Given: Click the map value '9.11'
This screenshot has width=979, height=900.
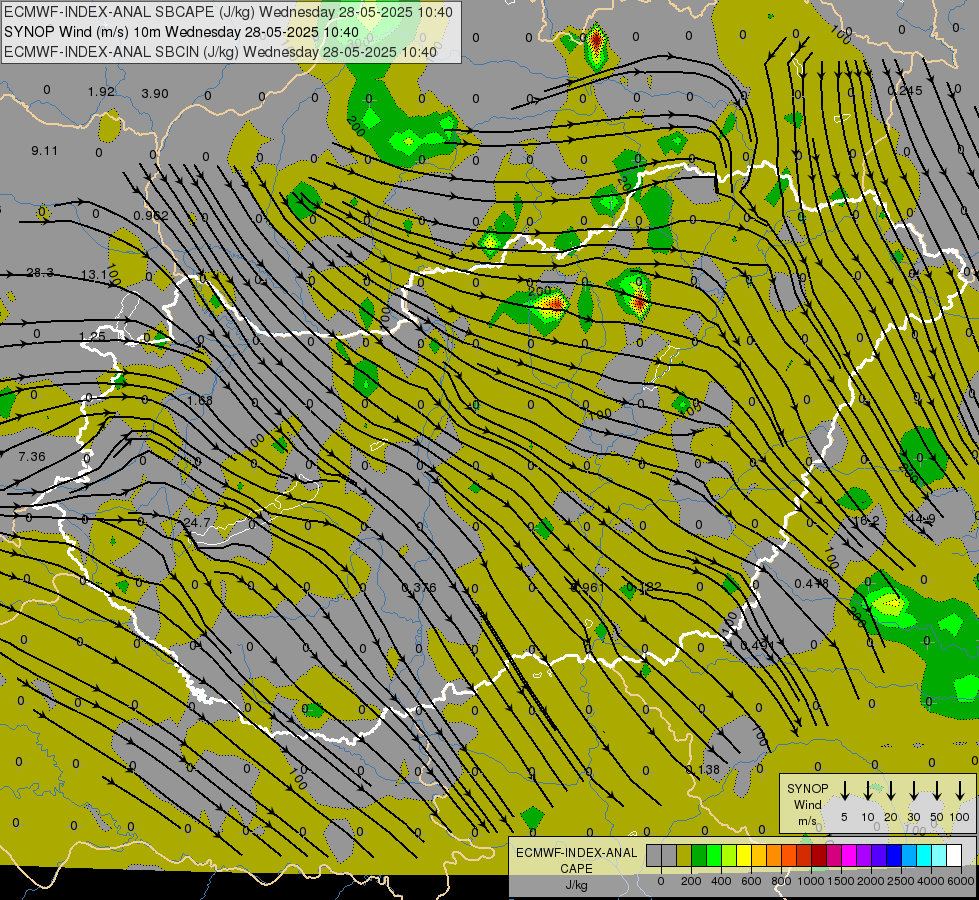Looking at the screenshot, I should click(x=44, y=151).
